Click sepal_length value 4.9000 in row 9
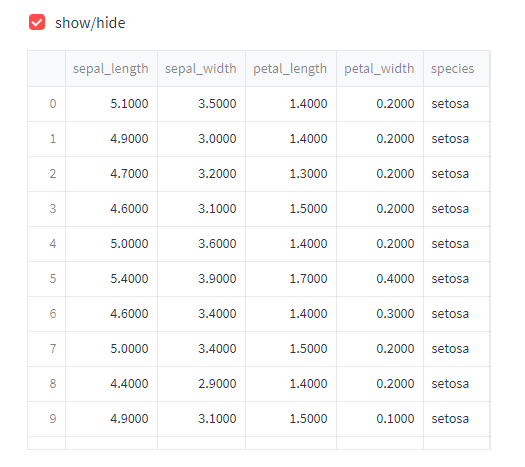The height and width of the screenshot is (467, 525). click(129, 419)
